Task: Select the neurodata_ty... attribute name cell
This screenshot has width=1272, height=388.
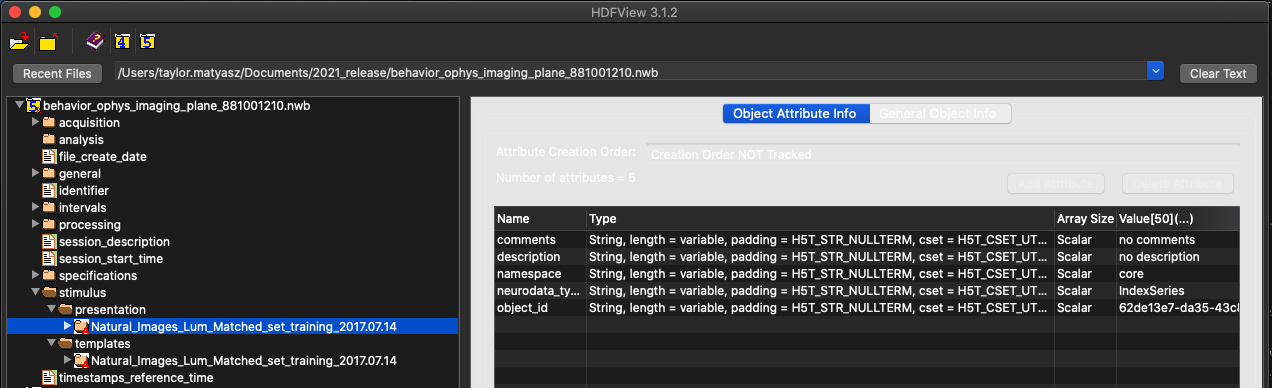Action: point(540,290)
